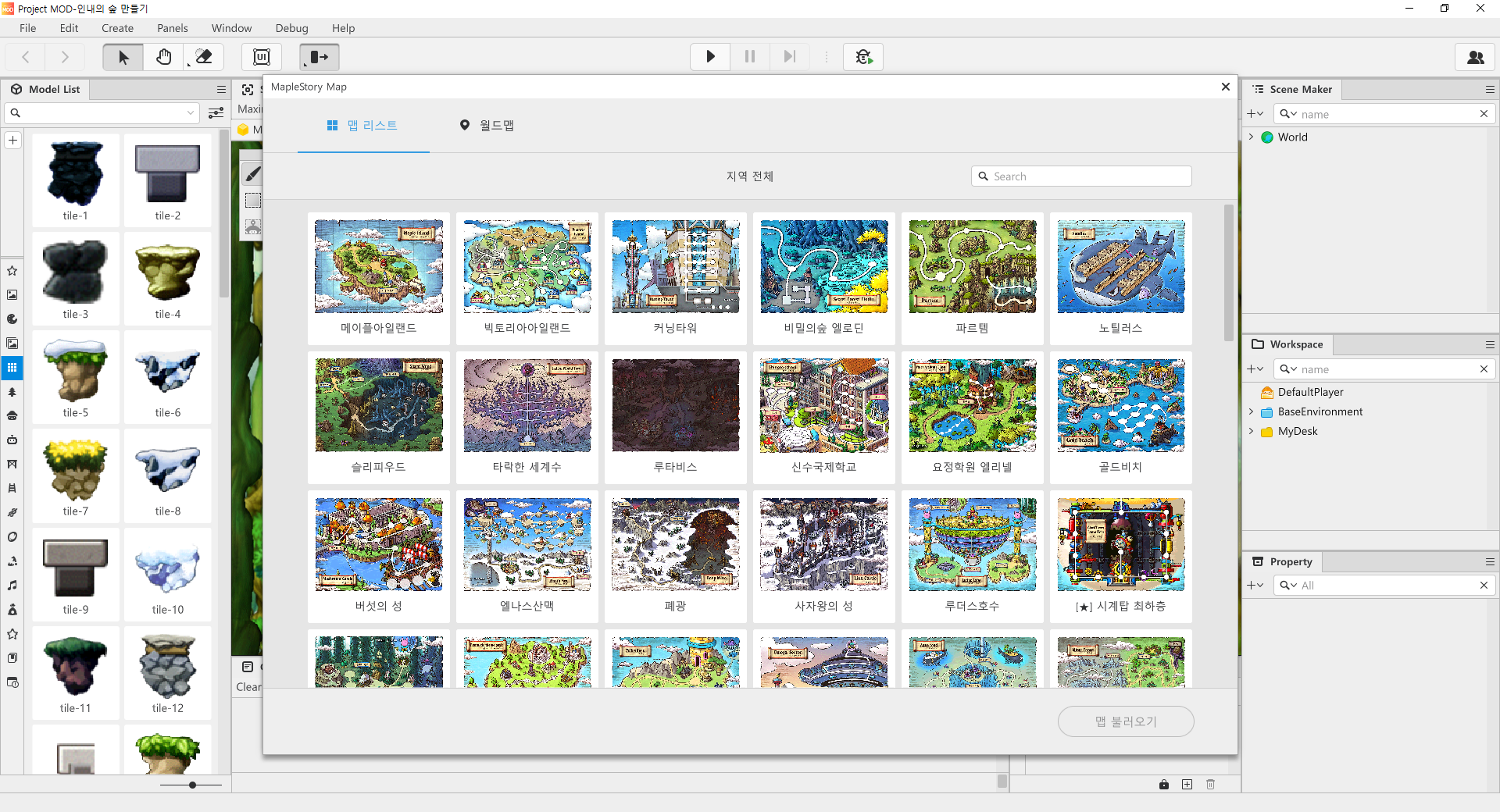Screen dimensions: 1500x812
Task: Start play mode with the Play button
Action: (x=710, y=57)
